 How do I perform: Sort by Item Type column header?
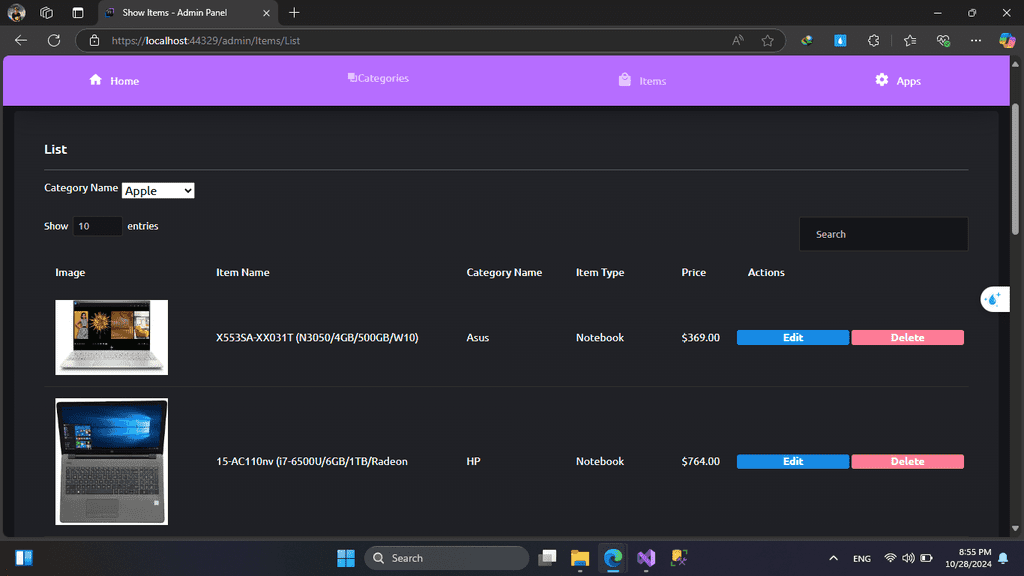tap(600, 272)
